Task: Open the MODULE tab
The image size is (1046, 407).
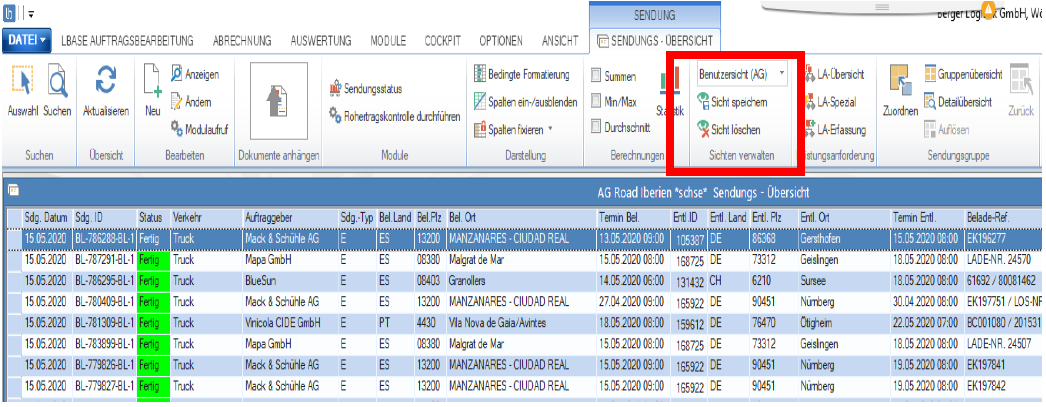Action: [388, 41]
